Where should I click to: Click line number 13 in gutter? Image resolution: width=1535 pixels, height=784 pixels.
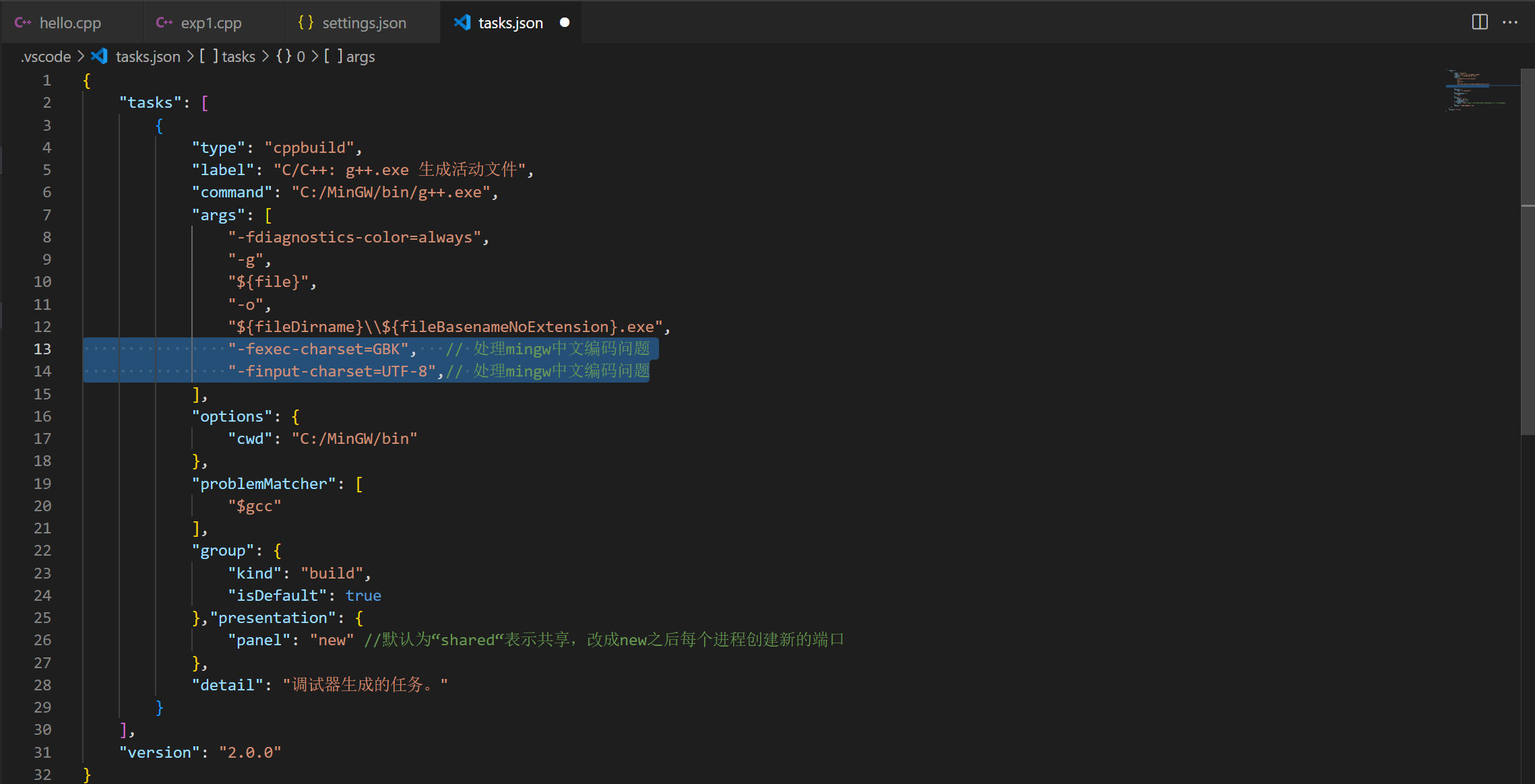[x=42, y=349]
